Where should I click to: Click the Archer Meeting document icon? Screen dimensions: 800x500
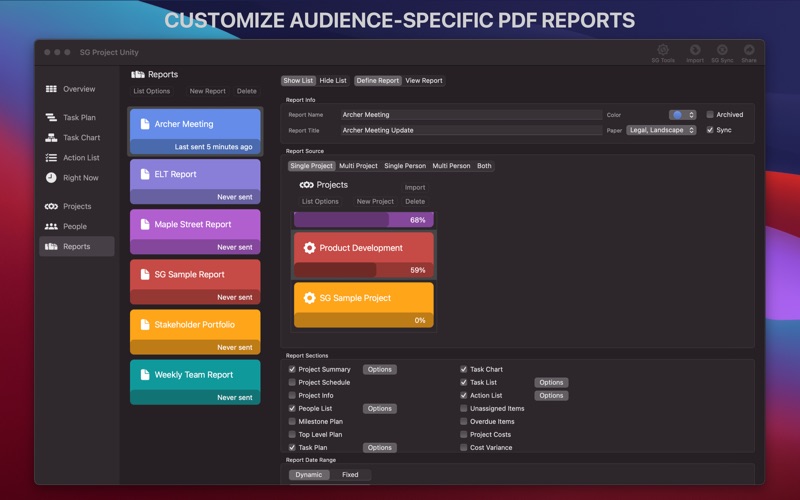(145, 124)
